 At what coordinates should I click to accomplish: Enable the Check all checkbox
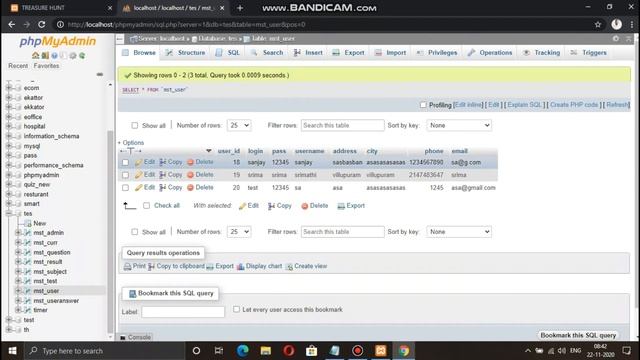tap(147, 206)
